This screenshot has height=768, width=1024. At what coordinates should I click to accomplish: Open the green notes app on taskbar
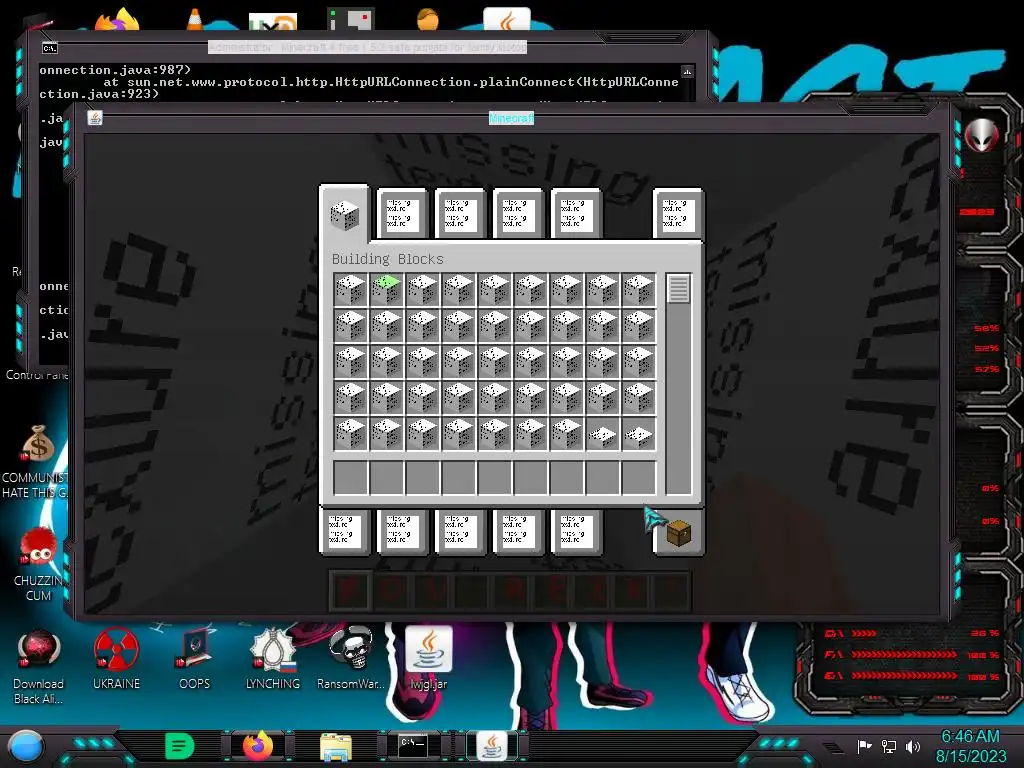pos(180,746)
